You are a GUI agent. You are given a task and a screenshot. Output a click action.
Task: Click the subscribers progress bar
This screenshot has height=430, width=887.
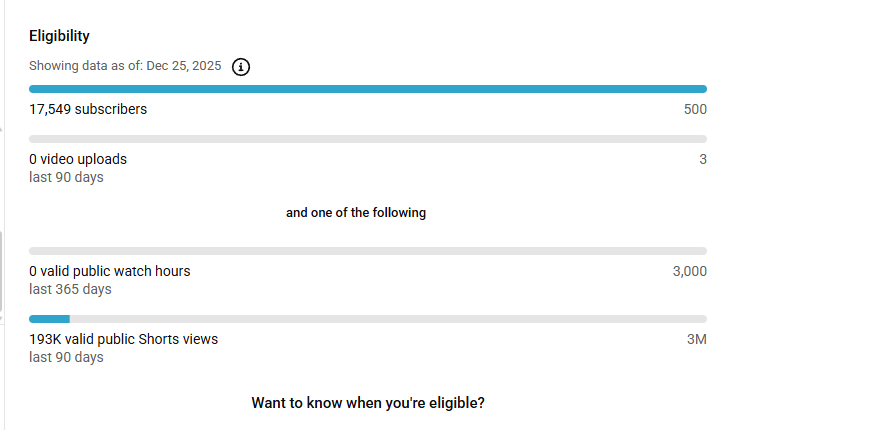[x=368, y=89]
